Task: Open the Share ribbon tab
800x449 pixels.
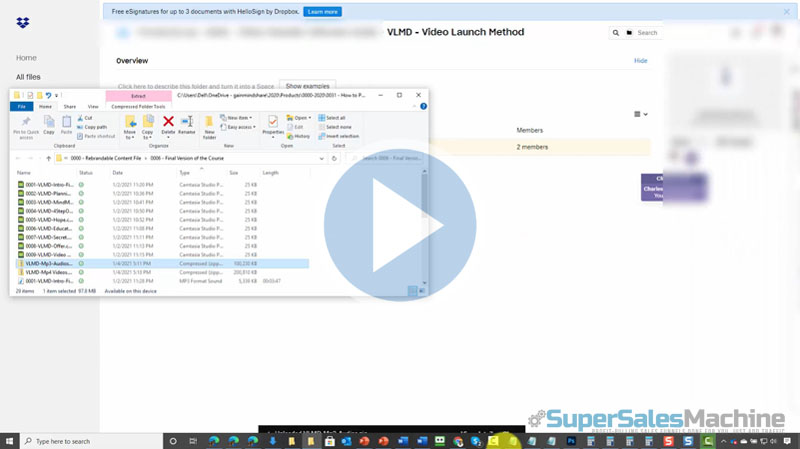Action: pos(70,106)
